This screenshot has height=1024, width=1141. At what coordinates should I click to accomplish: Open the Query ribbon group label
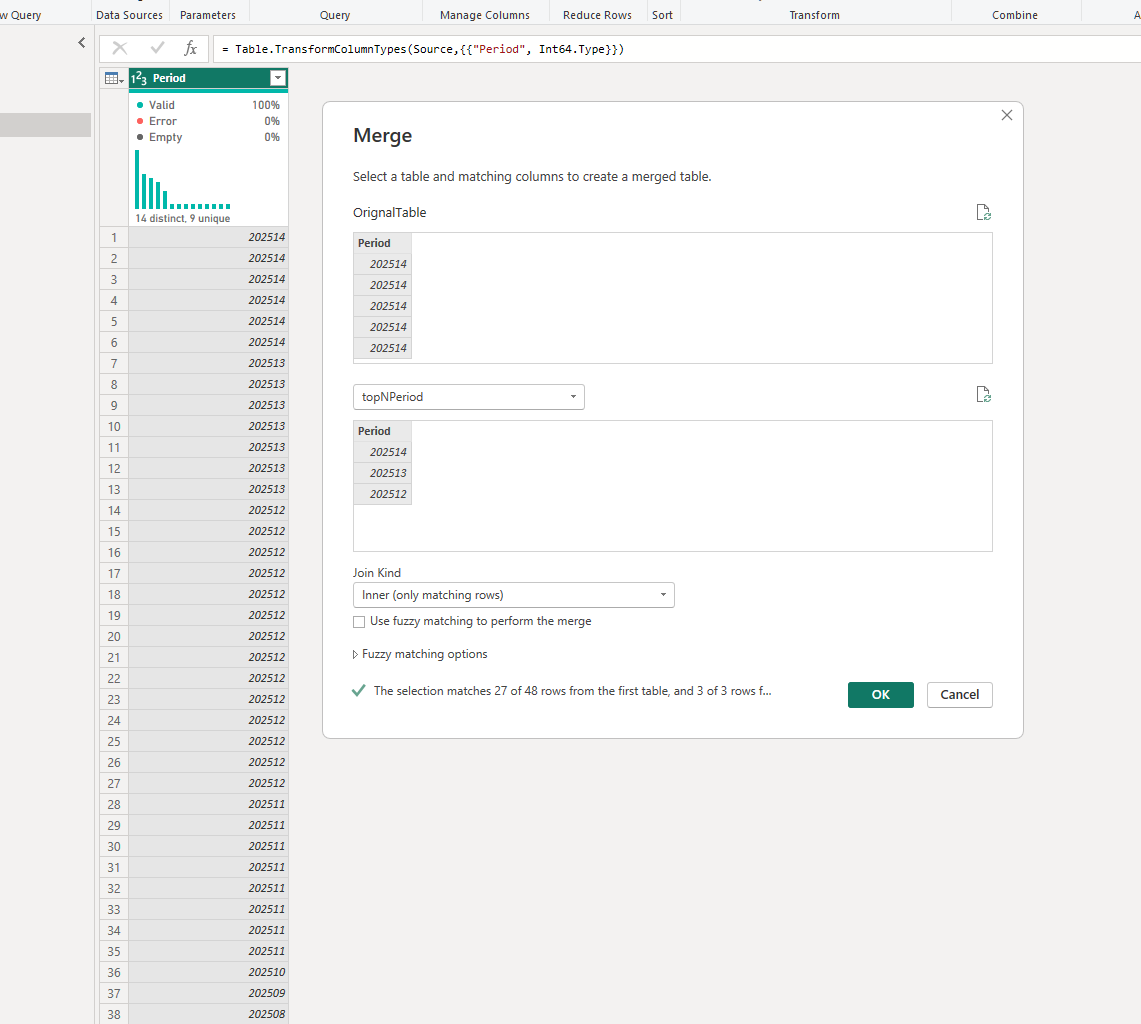pyautogui.click(x=335, y=15)
